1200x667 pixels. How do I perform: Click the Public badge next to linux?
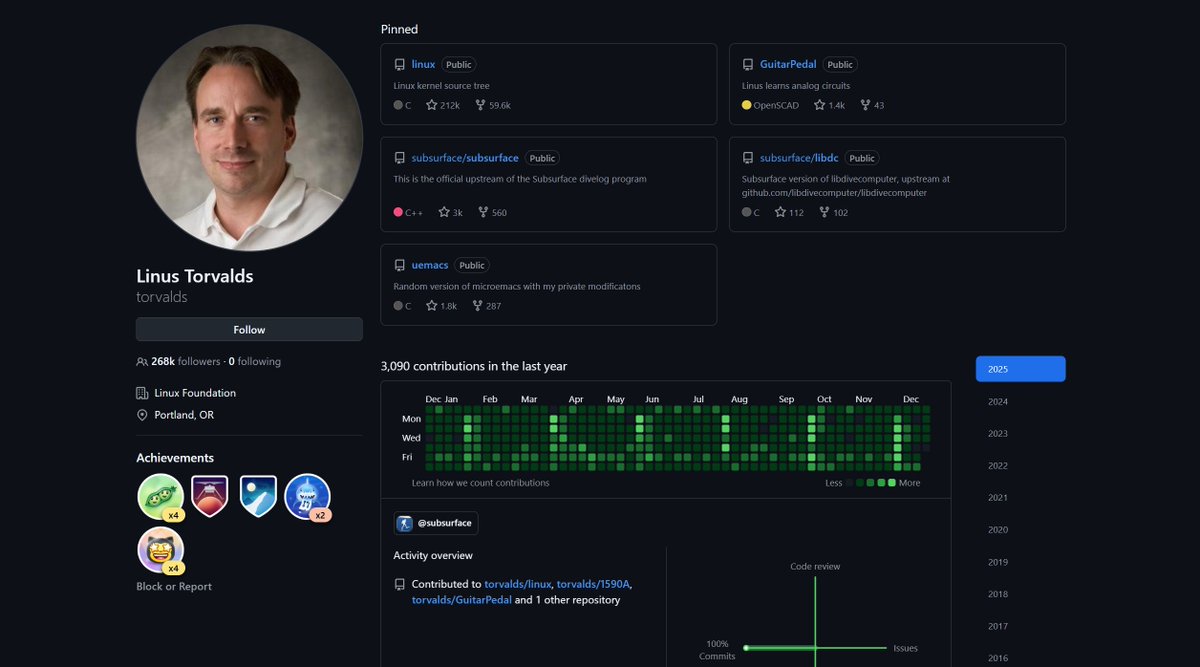pyautogui.click(x=458, y=65)
